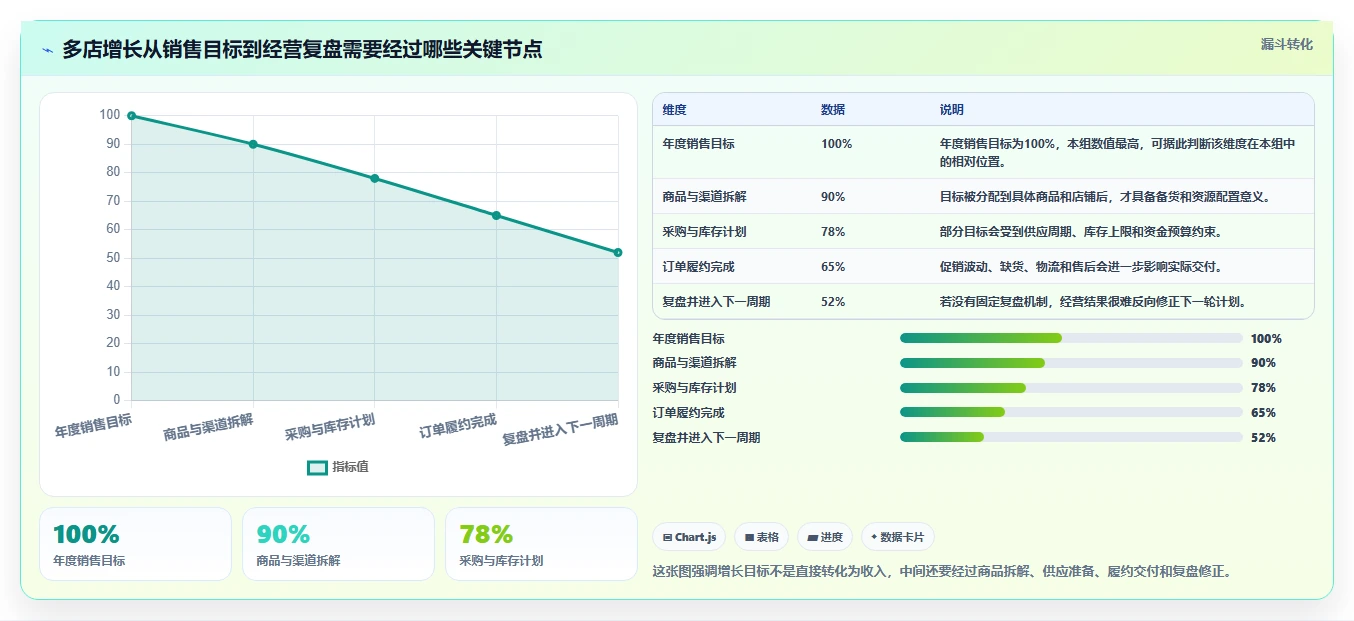
Task: Click the 数据卡片 tag
Action: click(897, 537)
